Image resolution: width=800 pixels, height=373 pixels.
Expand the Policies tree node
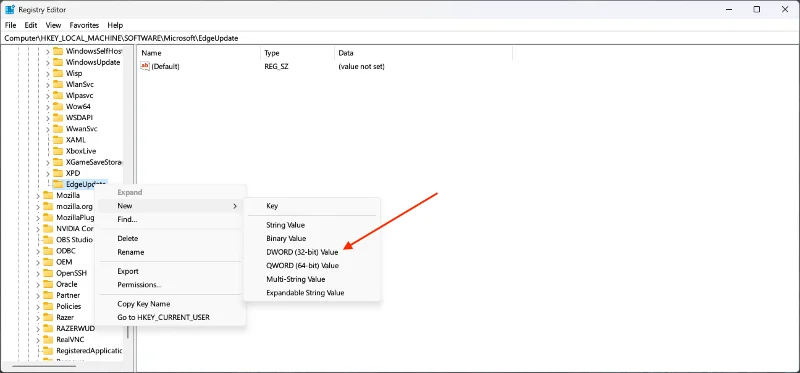pyautogui.click(x=38, y=306)
